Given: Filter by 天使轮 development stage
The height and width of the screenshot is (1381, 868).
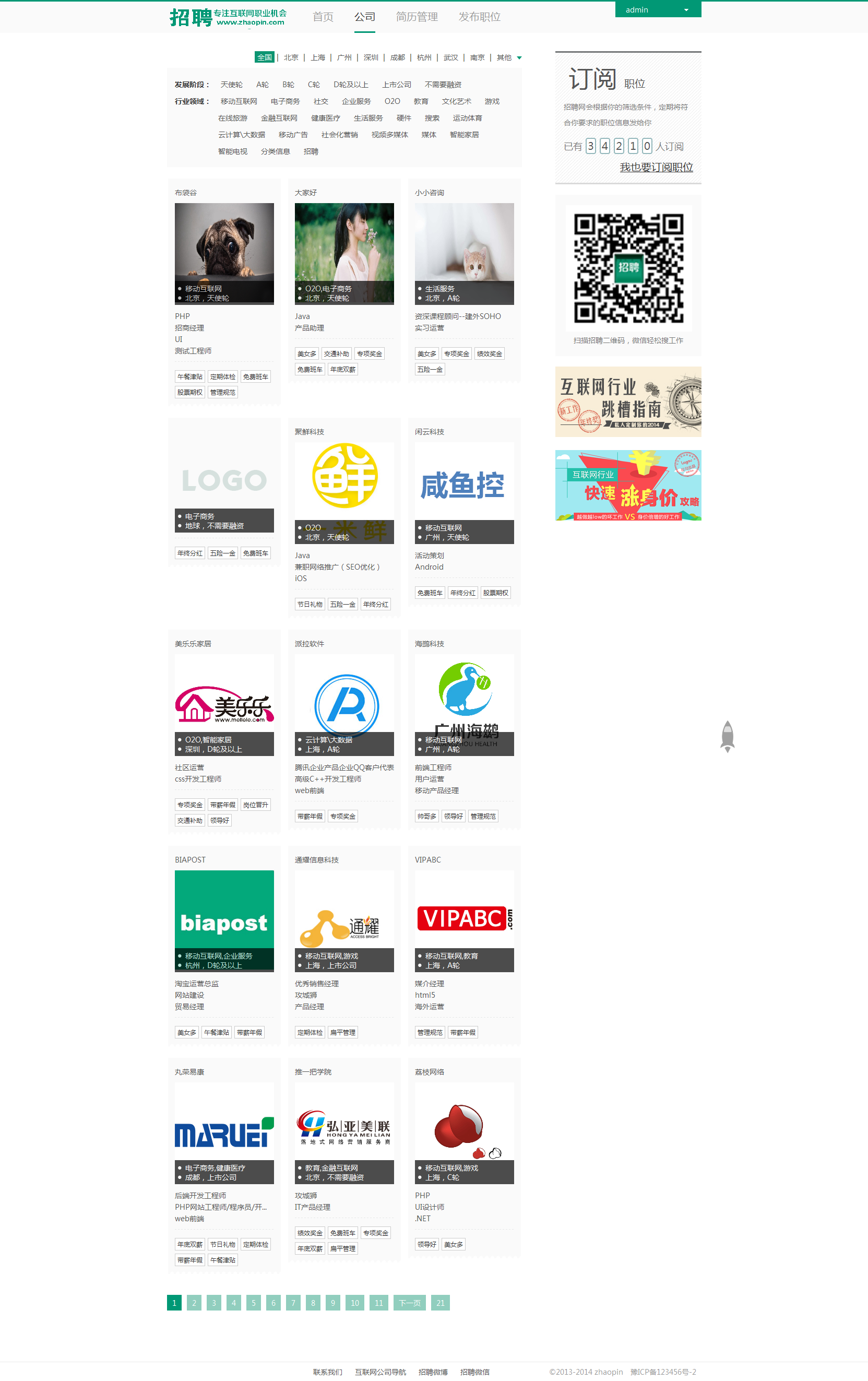Looking at the screenshot, I should pyautogui.click(x=231, y=84).
